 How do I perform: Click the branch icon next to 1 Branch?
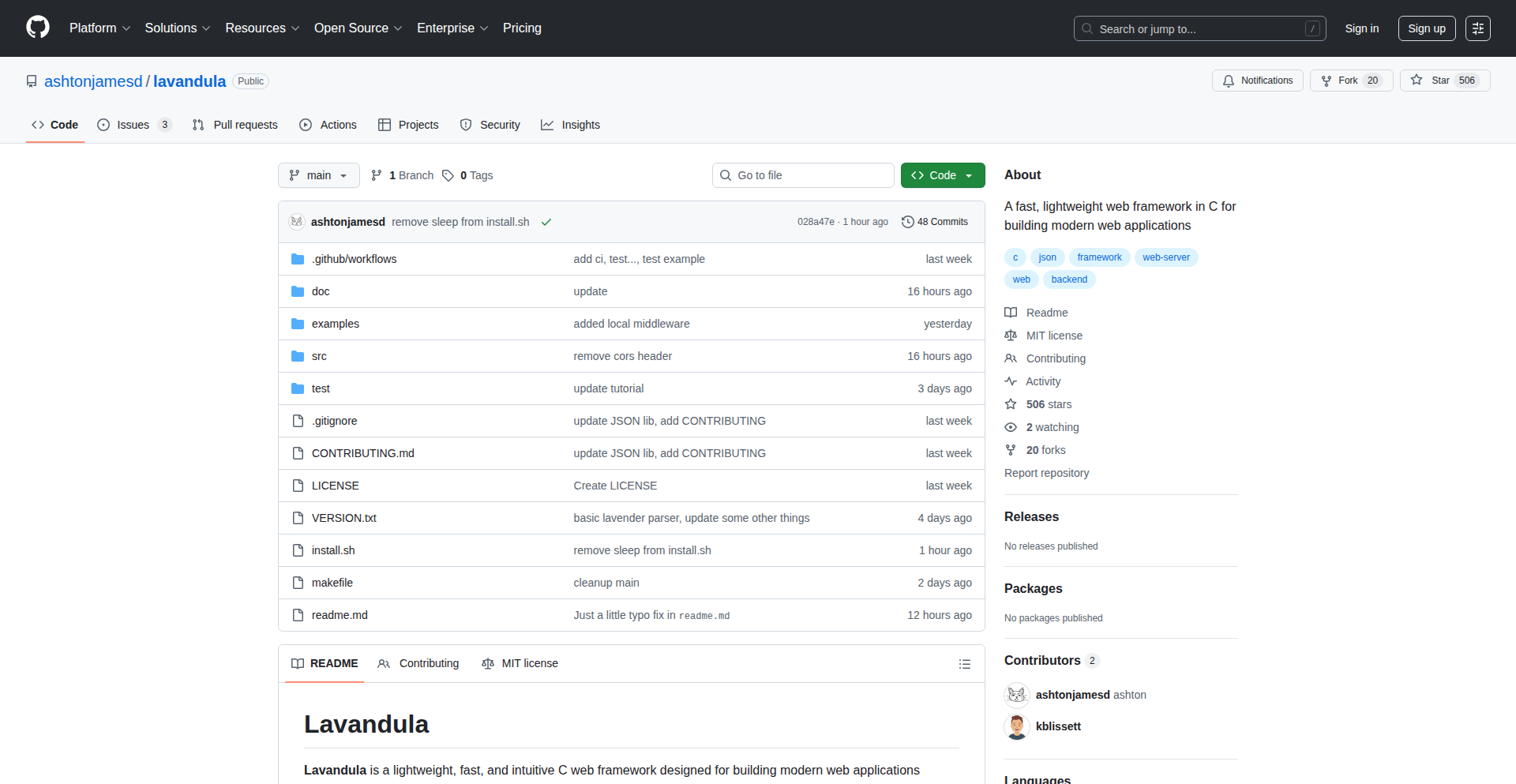point(377,175)
